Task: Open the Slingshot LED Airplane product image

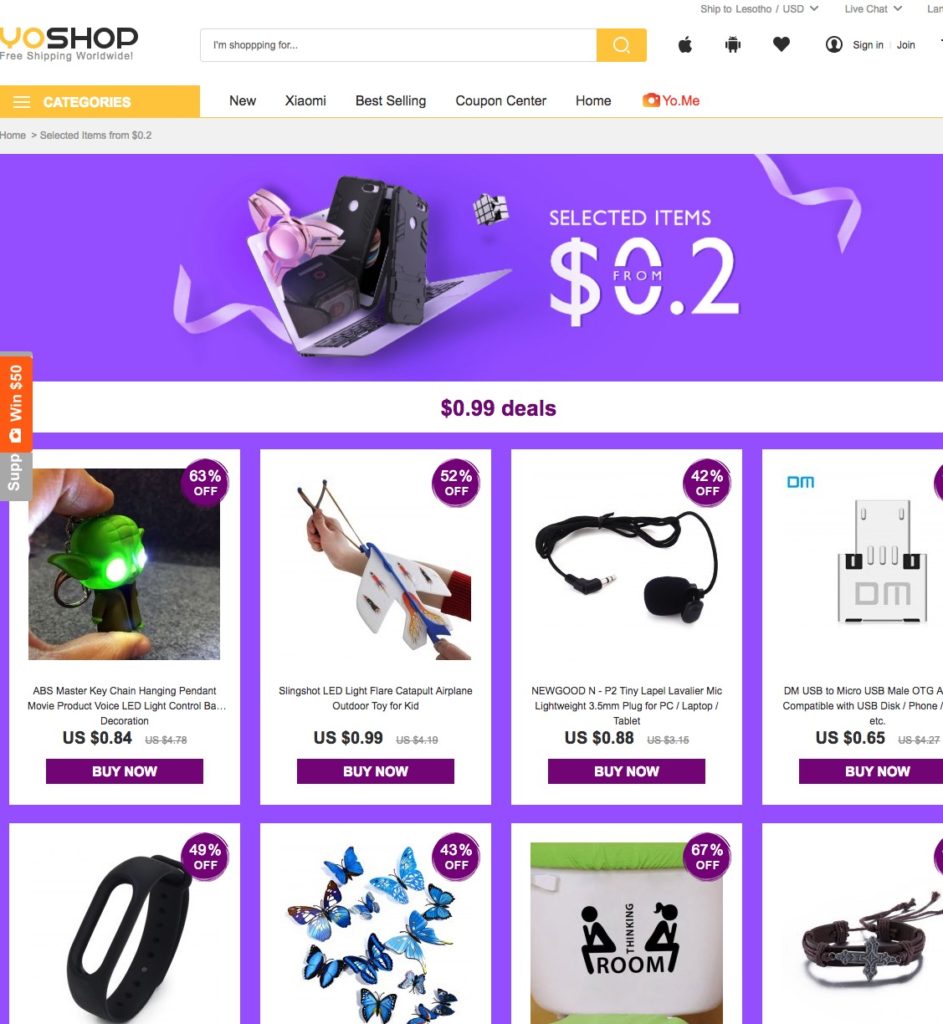Action: (x=376, y=565)
